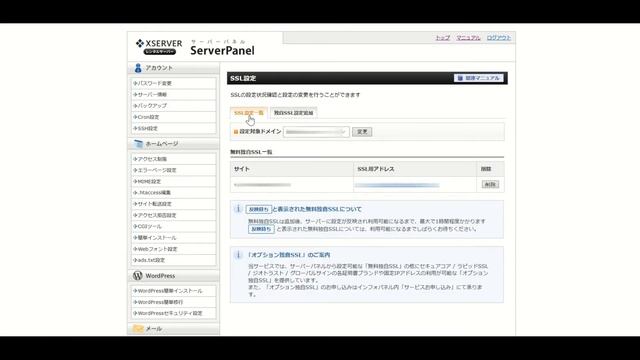Open パスワード変更 in sidebar
Image resolution: width=640 pixels, height=360 pixels.
click(x=173, y=83)
